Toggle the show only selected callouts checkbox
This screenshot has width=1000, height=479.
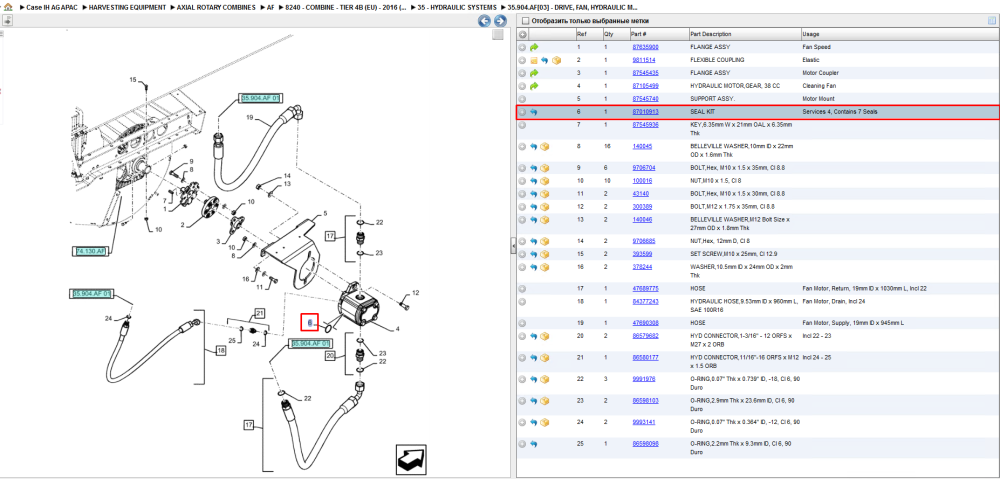[526, 21]
